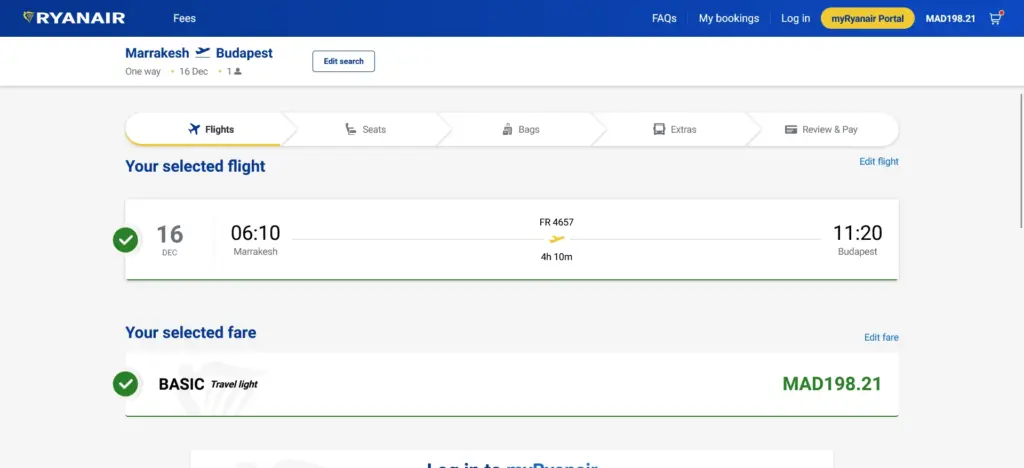Click the BASIC fare name

click(x=182, y=384)
